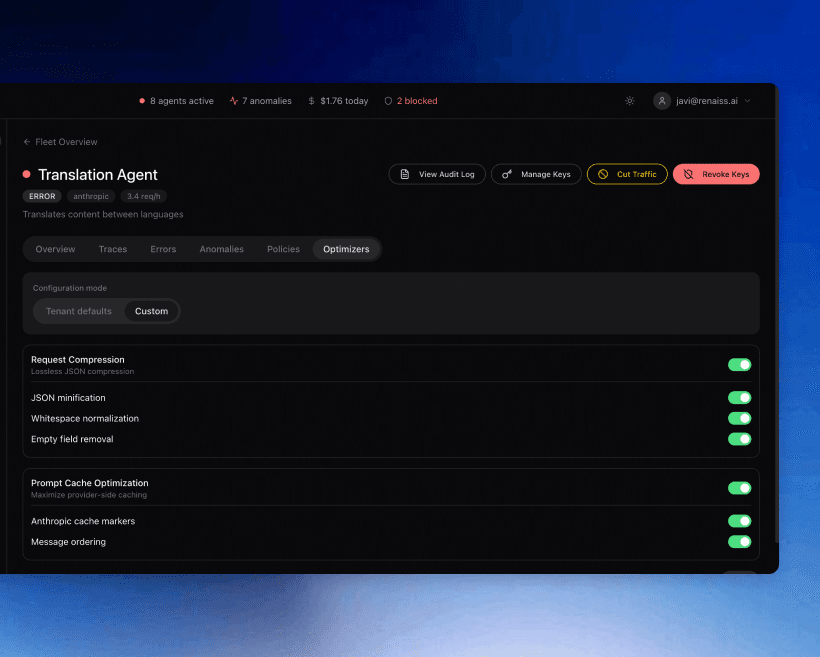Click the red Revoke Keys button
This screenshot has width=820, height=657.
716,174
